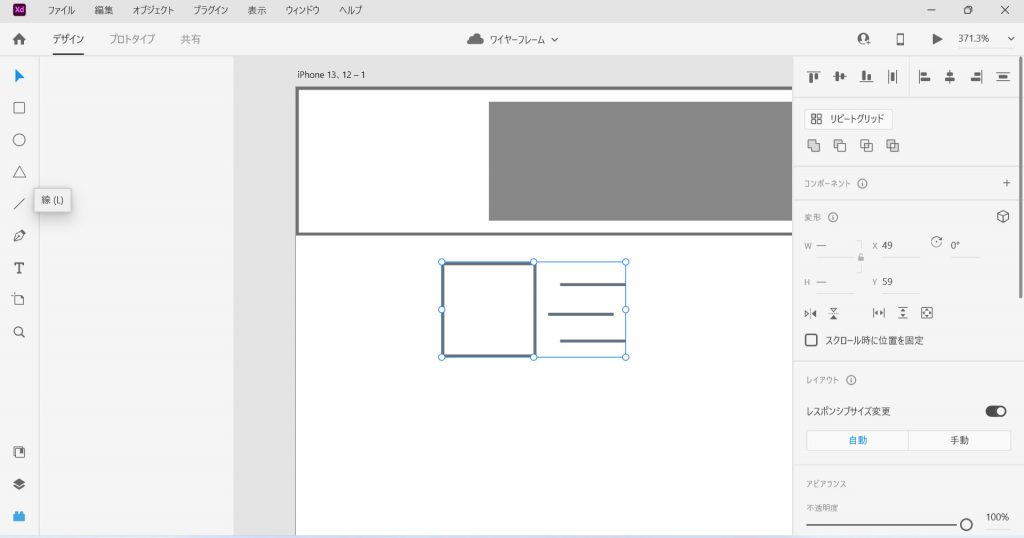Select 自動 responsive resize mode
This screenshot has height=538, width=1024.
(857, 440)
